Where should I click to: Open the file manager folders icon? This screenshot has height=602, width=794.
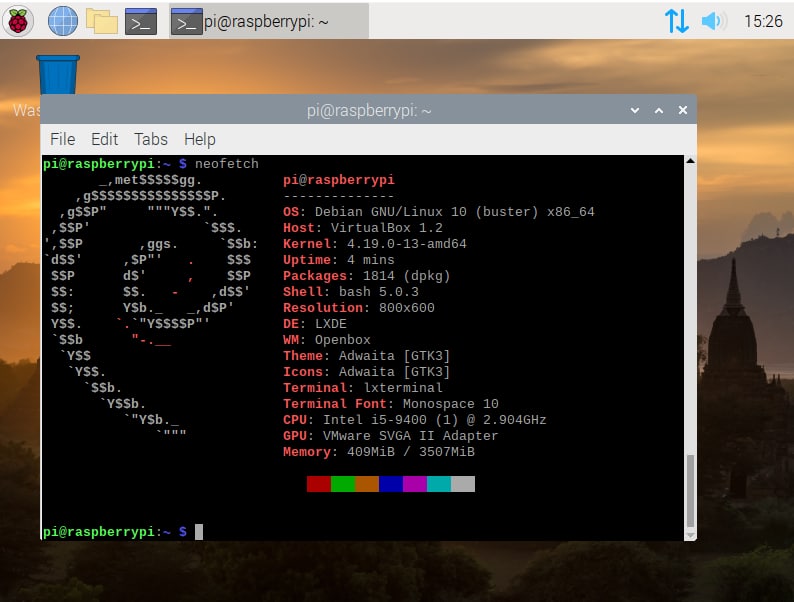(x=102, y=21)
